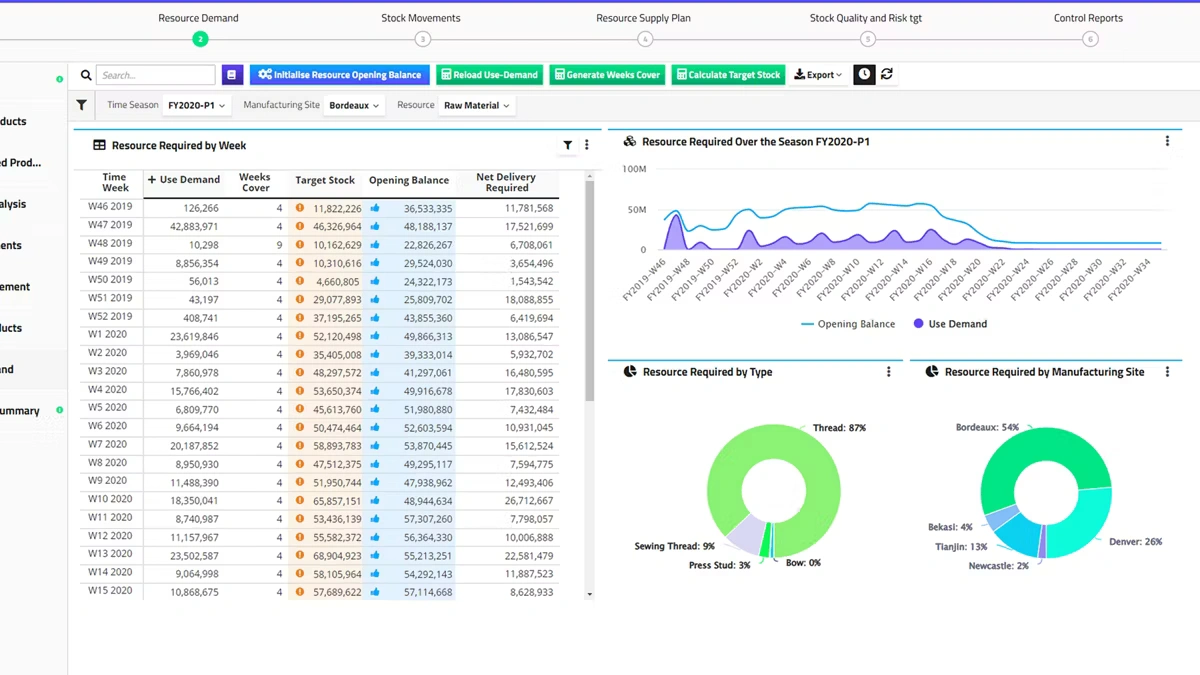Click the Calculate Target Stock button

pyautogui.click(x=728, y=75)
